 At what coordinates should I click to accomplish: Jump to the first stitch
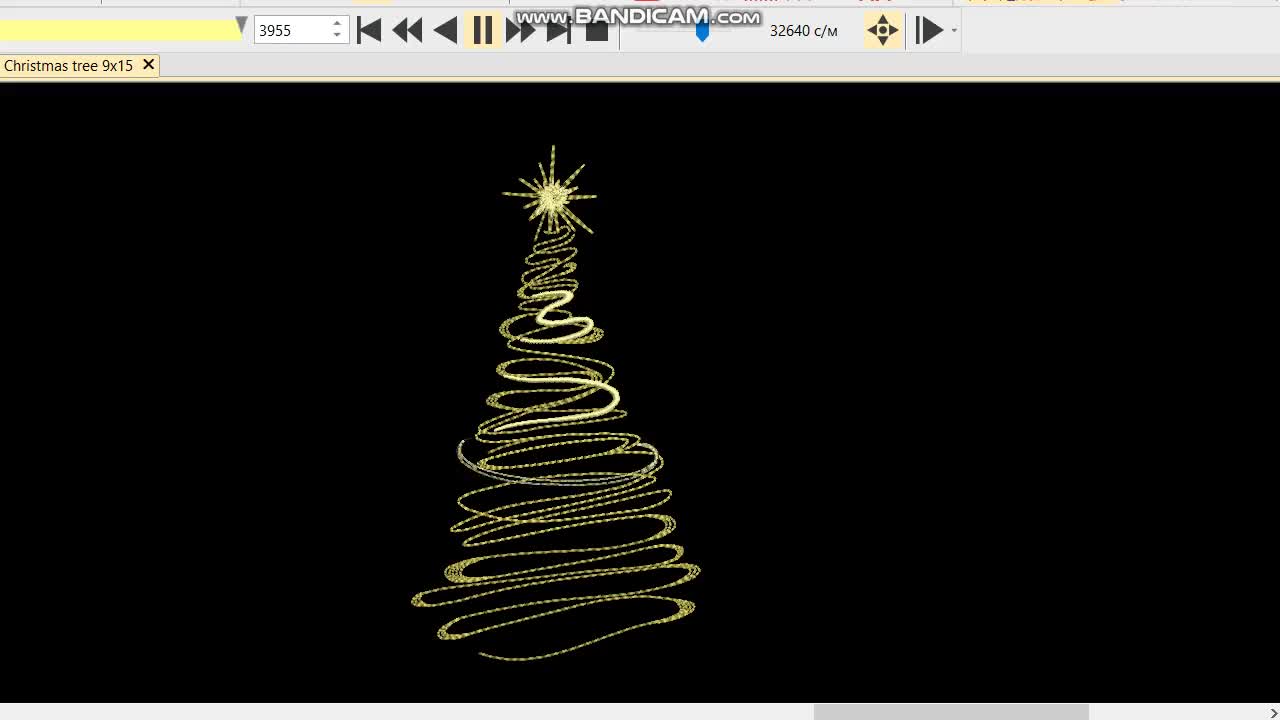click(369, 30)
